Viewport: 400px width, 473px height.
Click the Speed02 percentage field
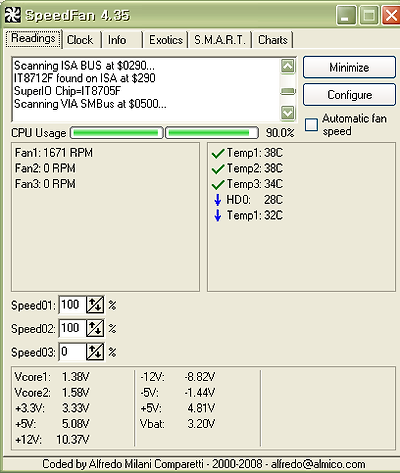[72, 328]
